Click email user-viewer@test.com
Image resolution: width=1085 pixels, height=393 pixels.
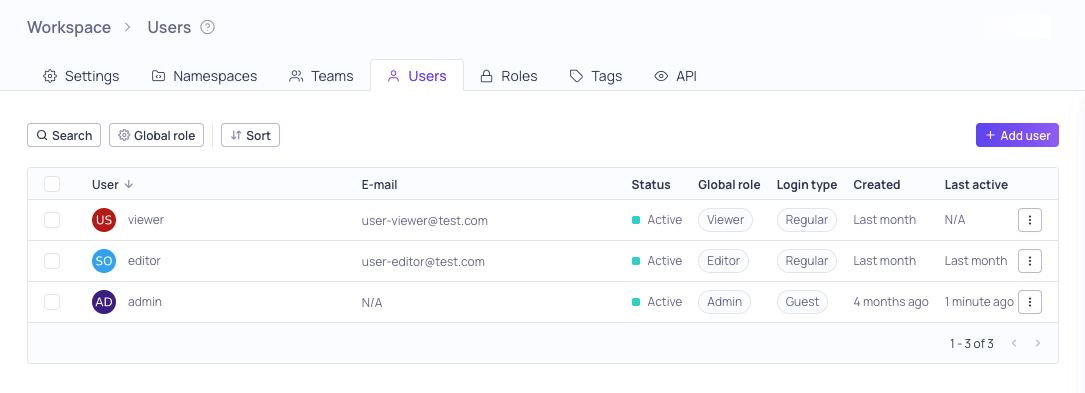(425, 221)
